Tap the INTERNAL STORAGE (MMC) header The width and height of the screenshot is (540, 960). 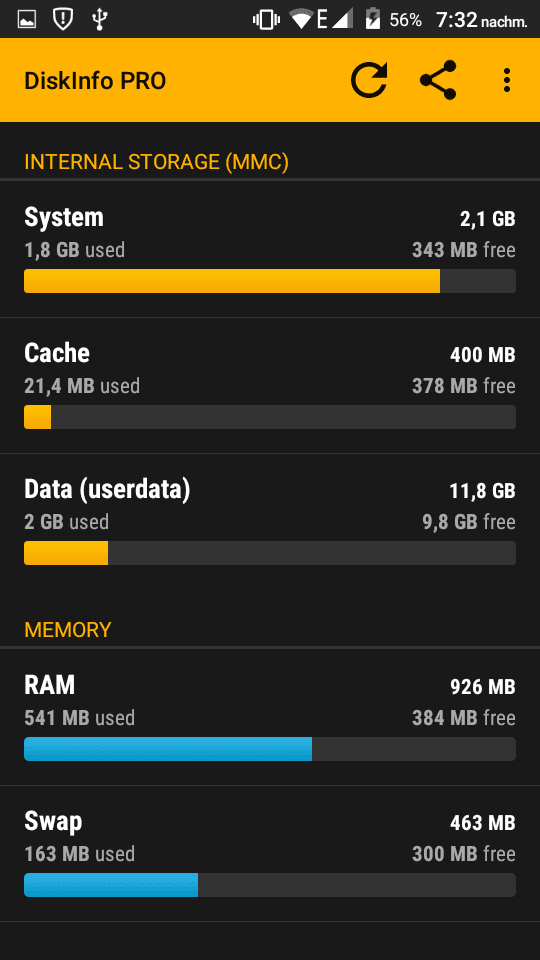click(x=156, y=162)
